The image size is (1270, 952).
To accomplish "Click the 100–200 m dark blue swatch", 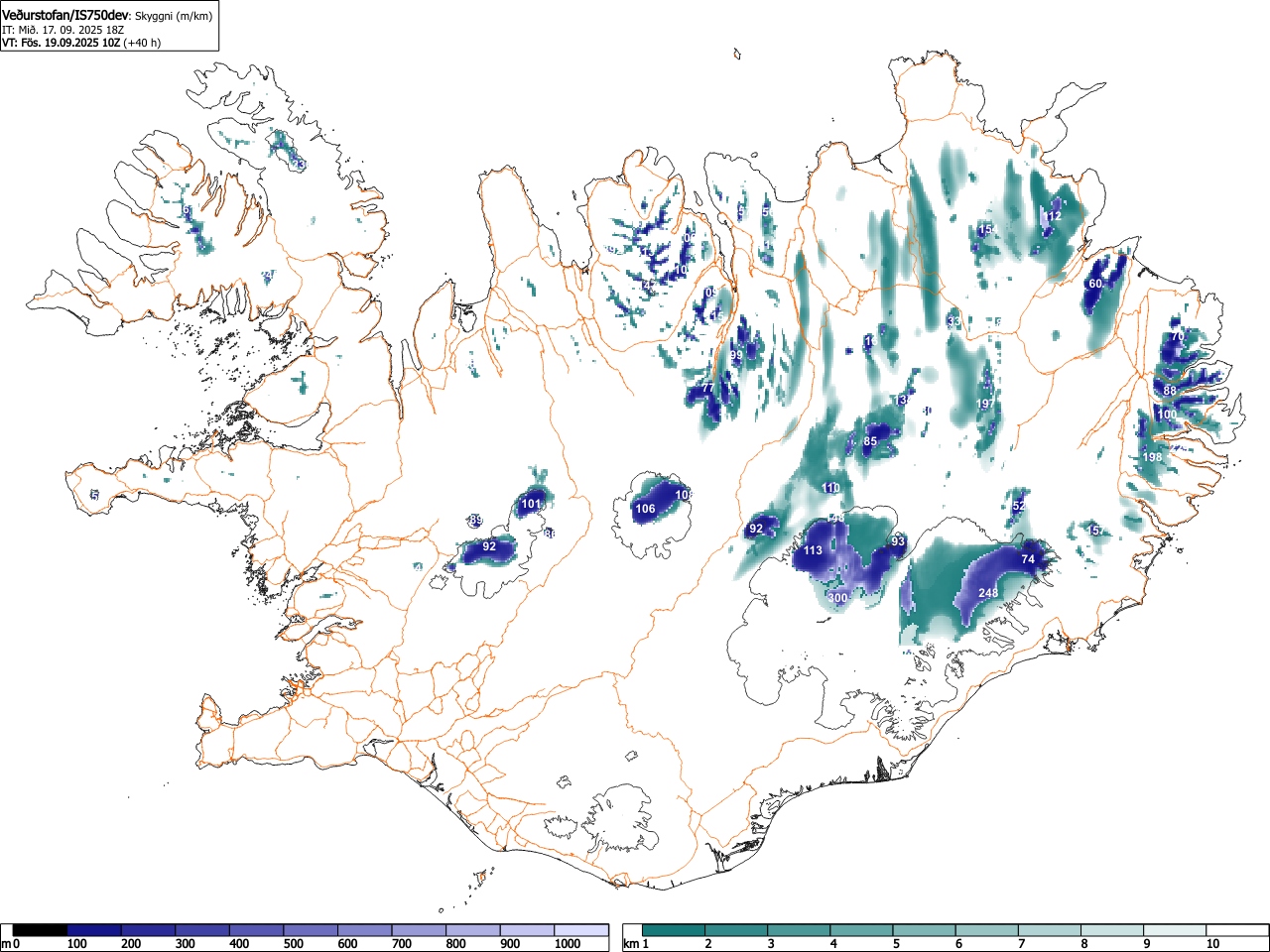I will click(94, 930).
